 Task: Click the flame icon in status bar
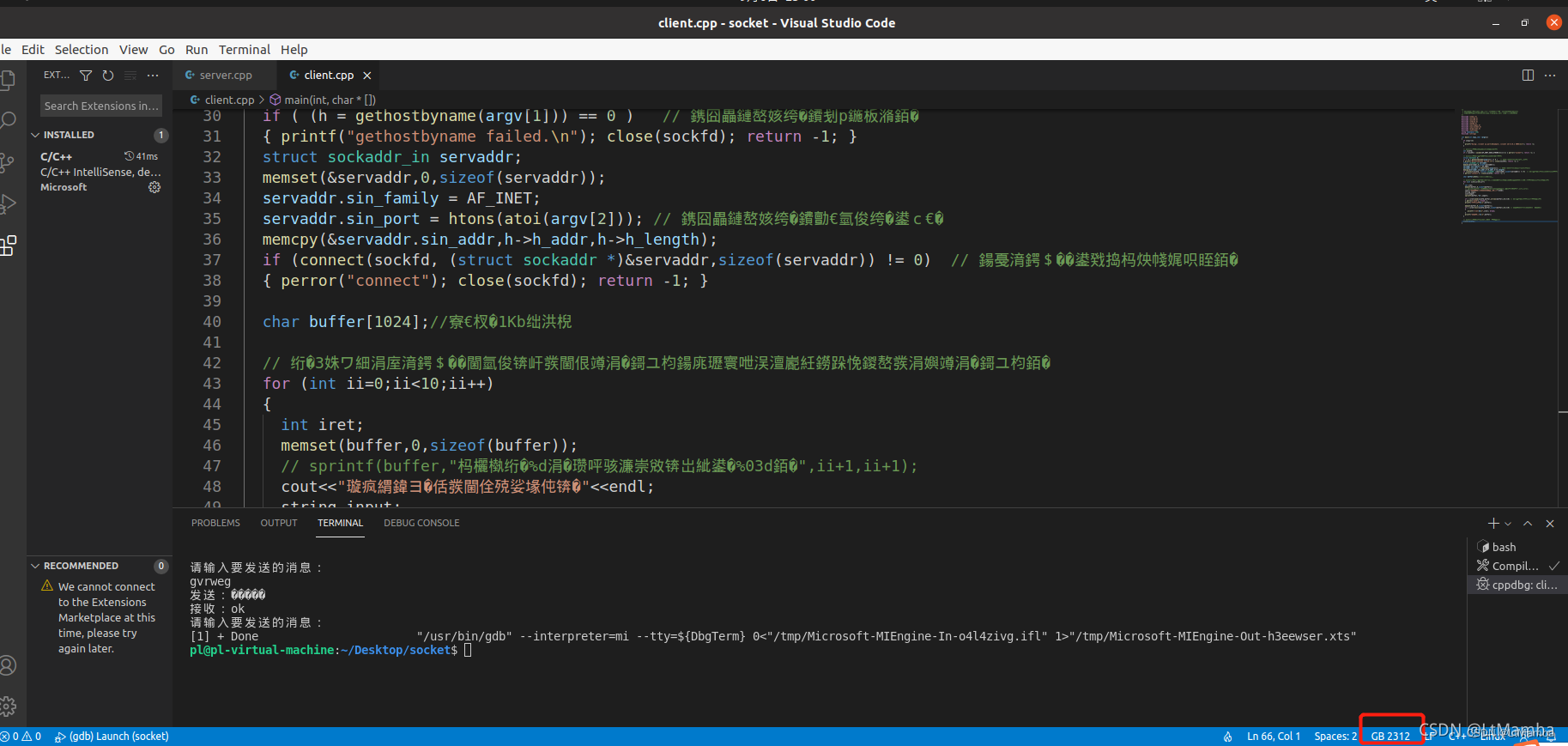pyautogui.click(x=1228, y=737)
